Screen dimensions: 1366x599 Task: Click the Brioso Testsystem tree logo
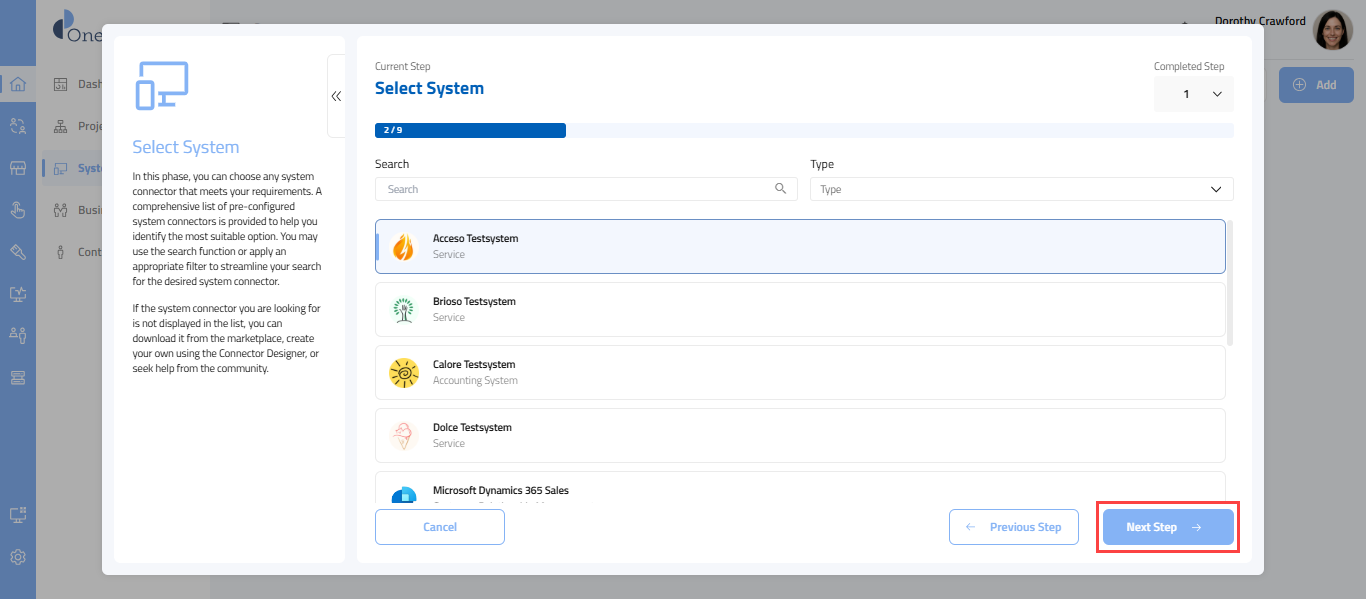[403, 310]
